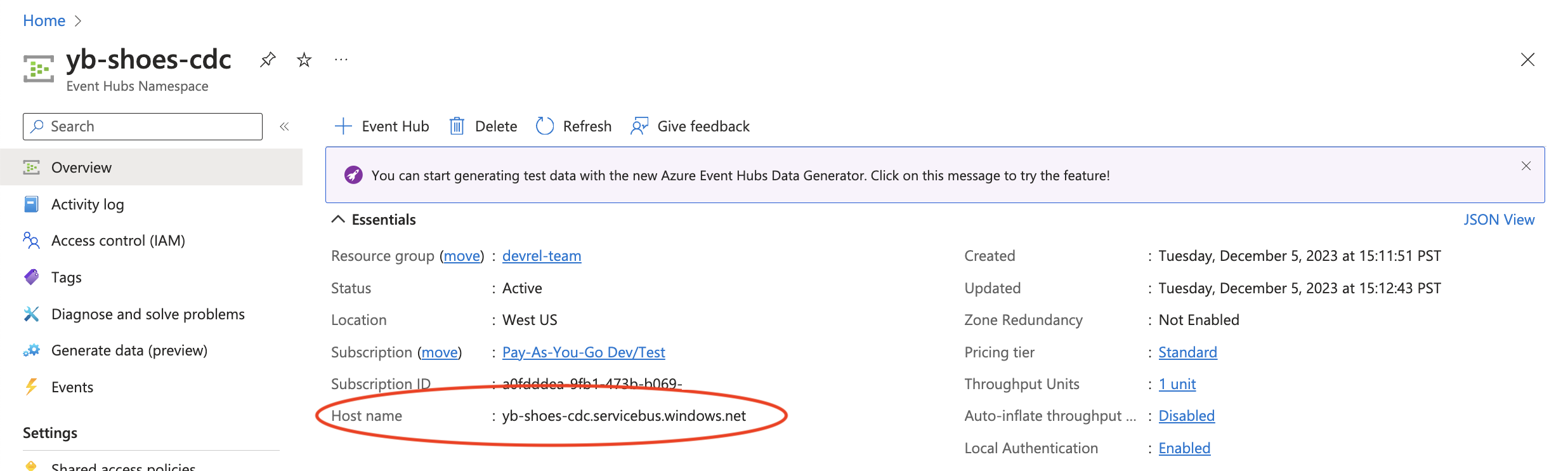
Task: Switch to JSON View
Action: coord(1498,220)
